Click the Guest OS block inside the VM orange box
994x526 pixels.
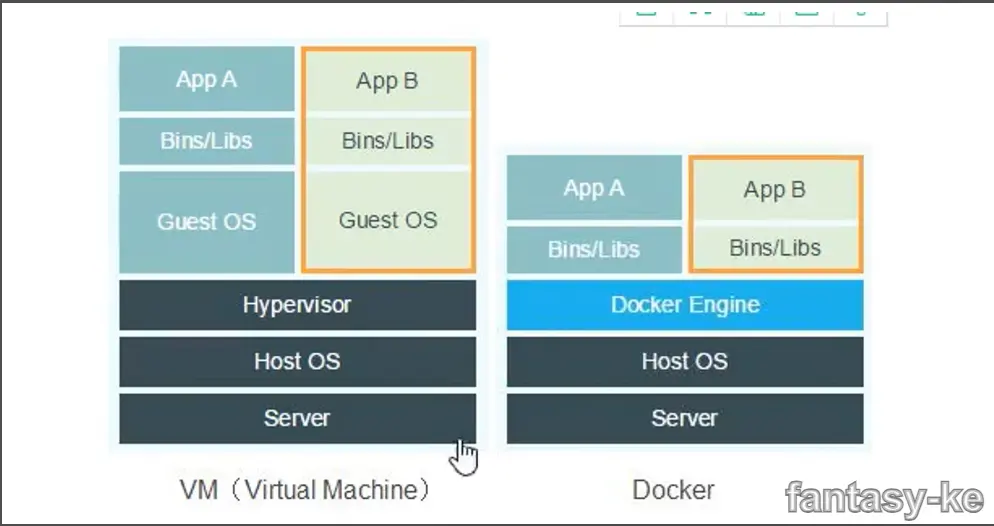click(387, 220)
